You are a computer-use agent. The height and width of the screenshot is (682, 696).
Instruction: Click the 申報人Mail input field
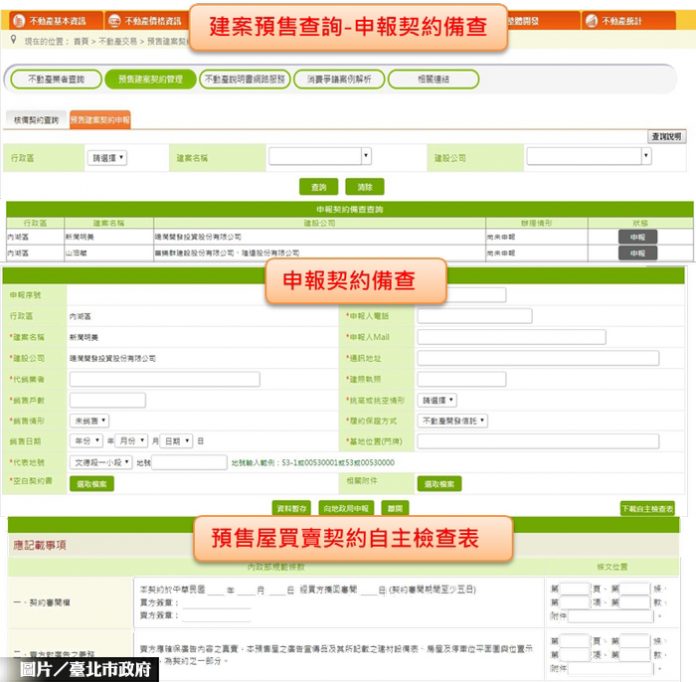(x=511, y=337)
